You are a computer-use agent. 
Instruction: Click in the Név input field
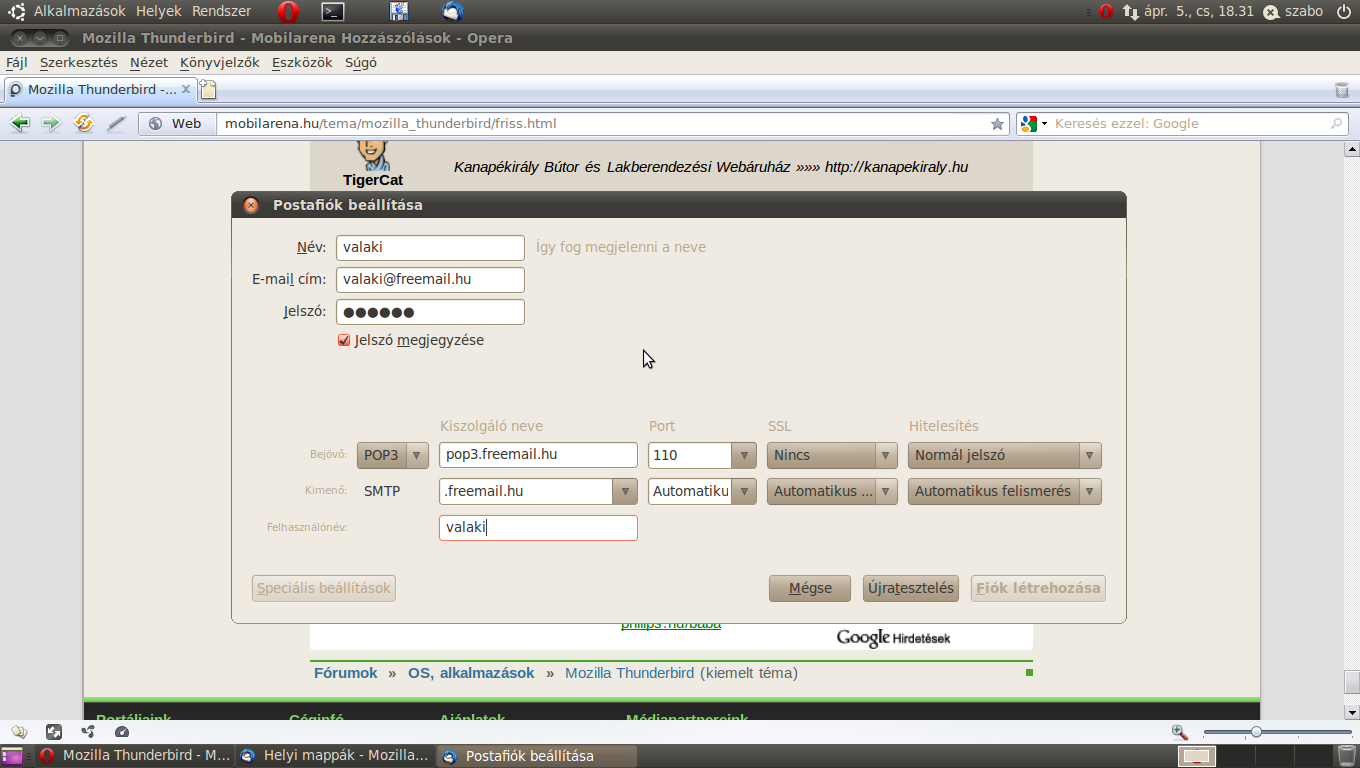coord(430,247)
